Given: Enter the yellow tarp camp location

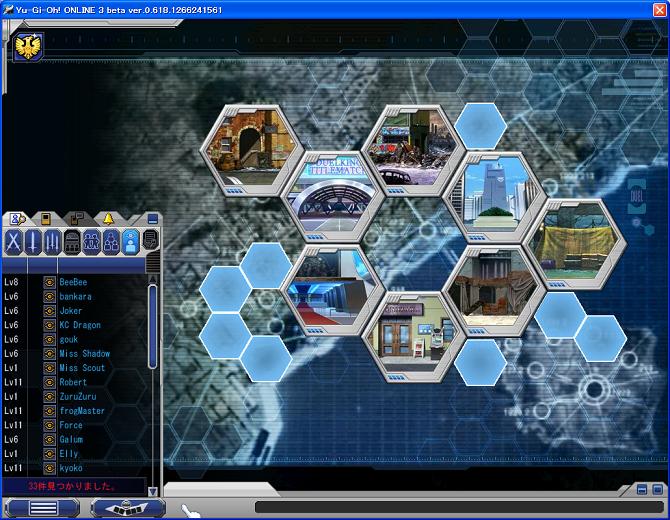Looking at the screenshot, I should [x=575, y=244].
